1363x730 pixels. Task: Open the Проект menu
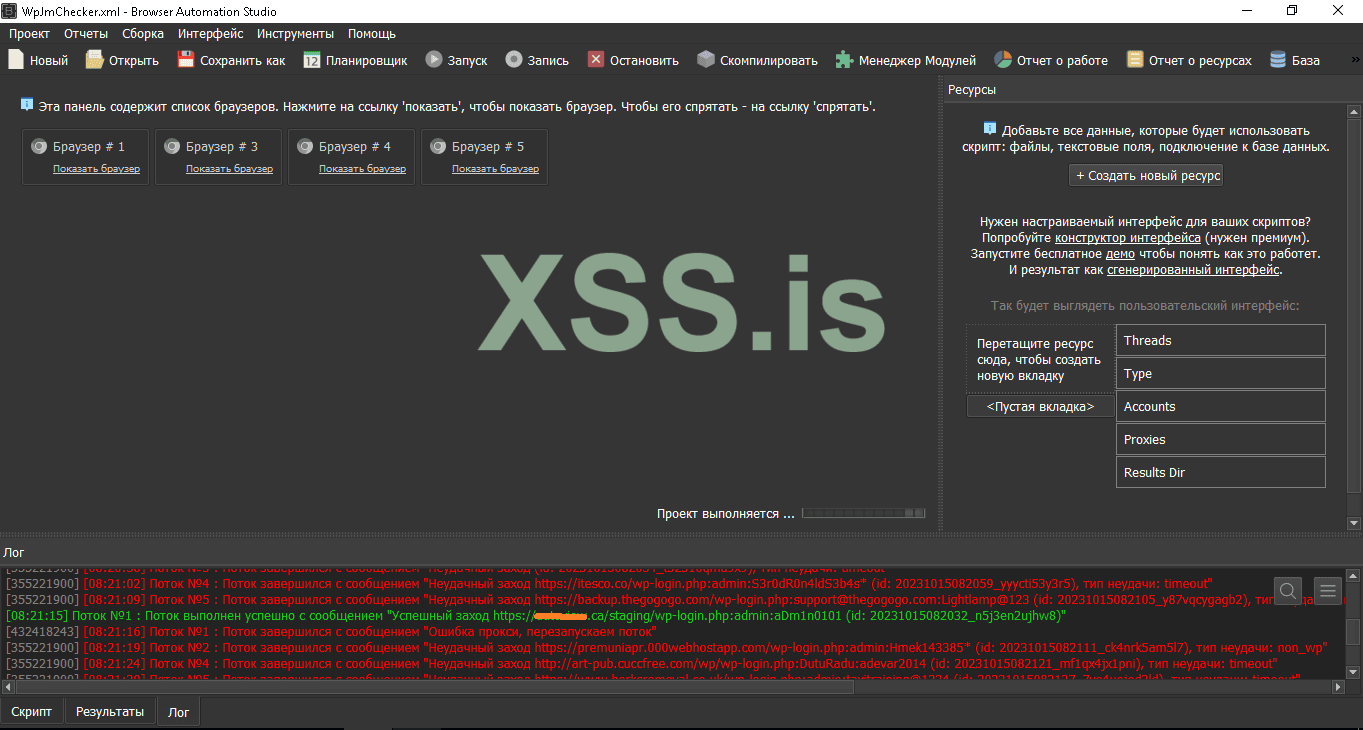tap(29, 33)
